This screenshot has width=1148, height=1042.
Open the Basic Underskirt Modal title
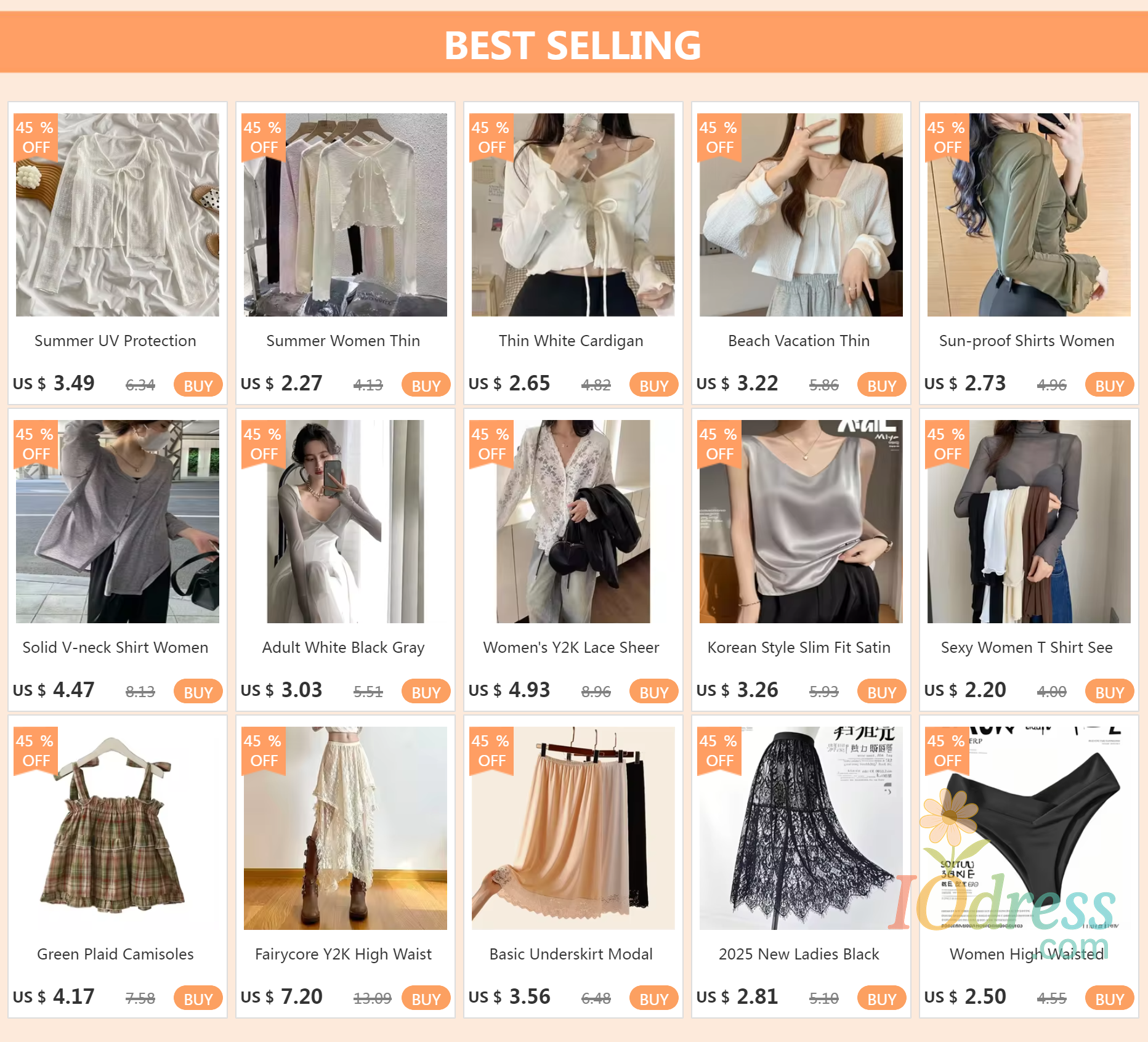571,954
